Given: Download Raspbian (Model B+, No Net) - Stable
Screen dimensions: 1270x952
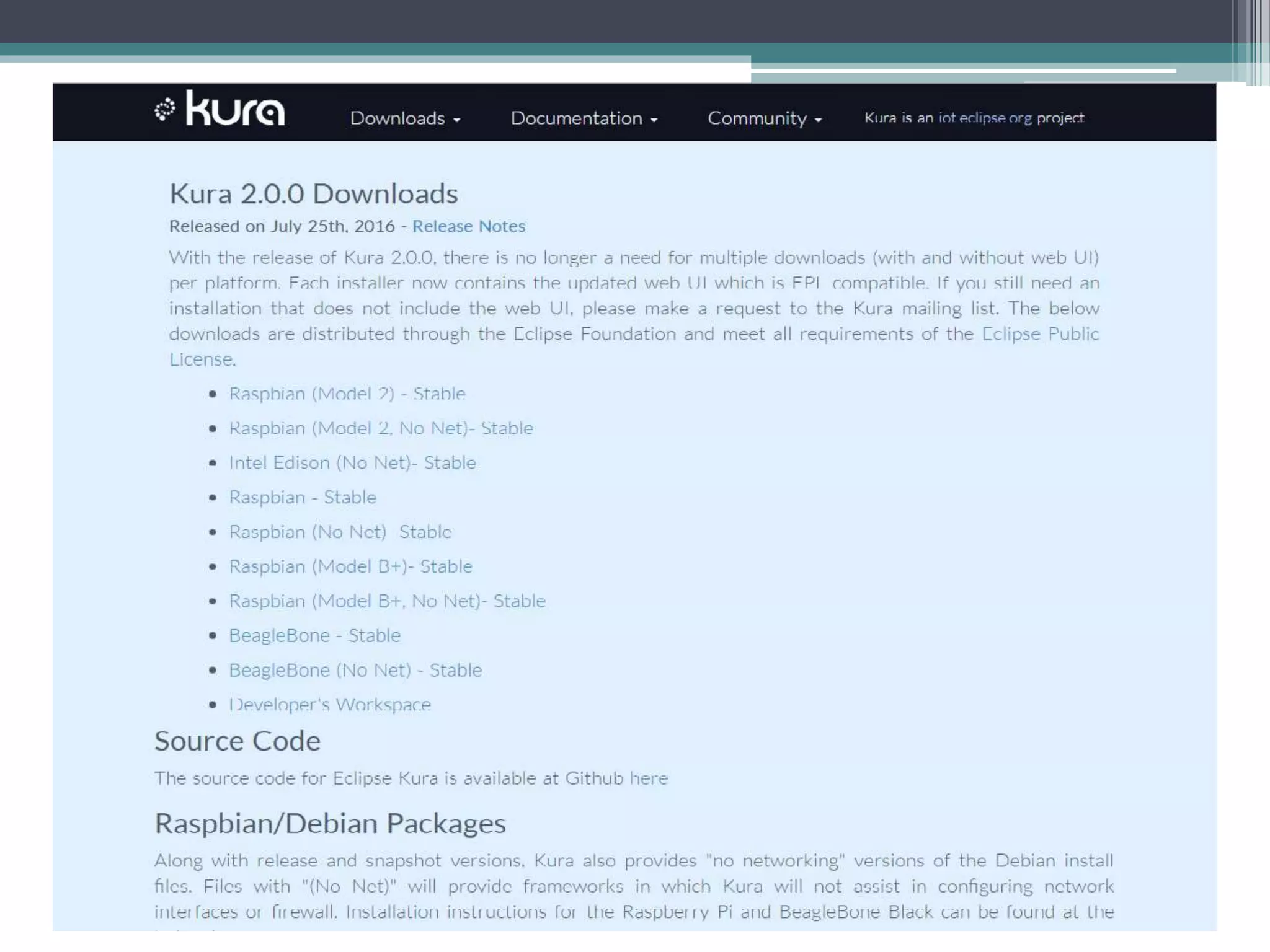Looking at the screenshot, I should (x=387, y=601).
